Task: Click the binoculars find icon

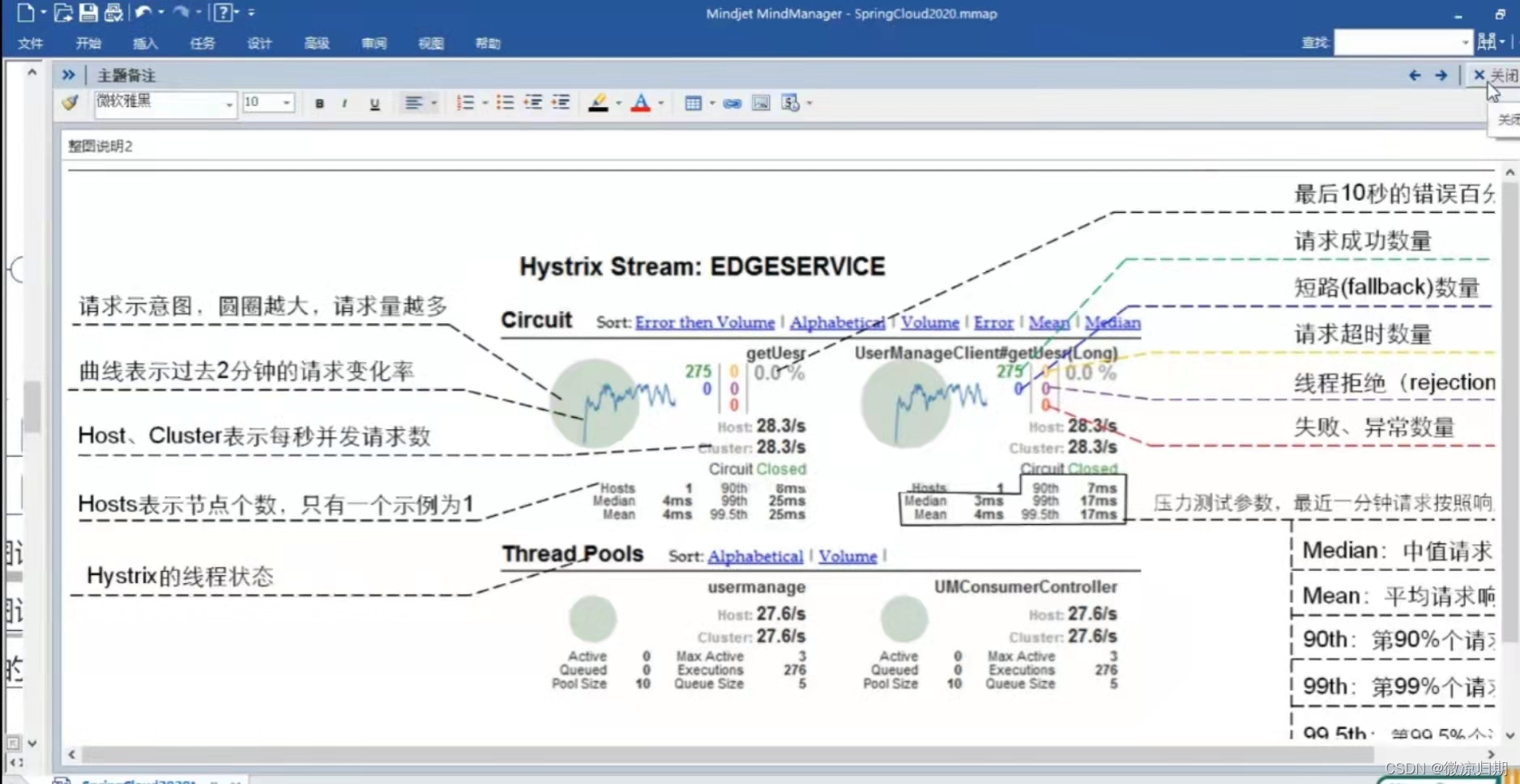Action: [1487, 41]
